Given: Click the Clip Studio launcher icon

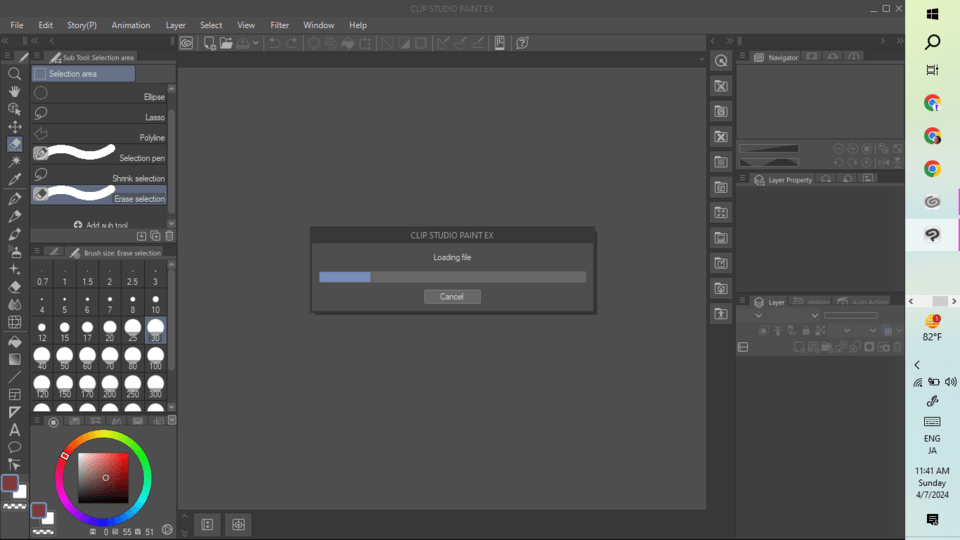Looking at the screenshot, I should click(186, 43).
